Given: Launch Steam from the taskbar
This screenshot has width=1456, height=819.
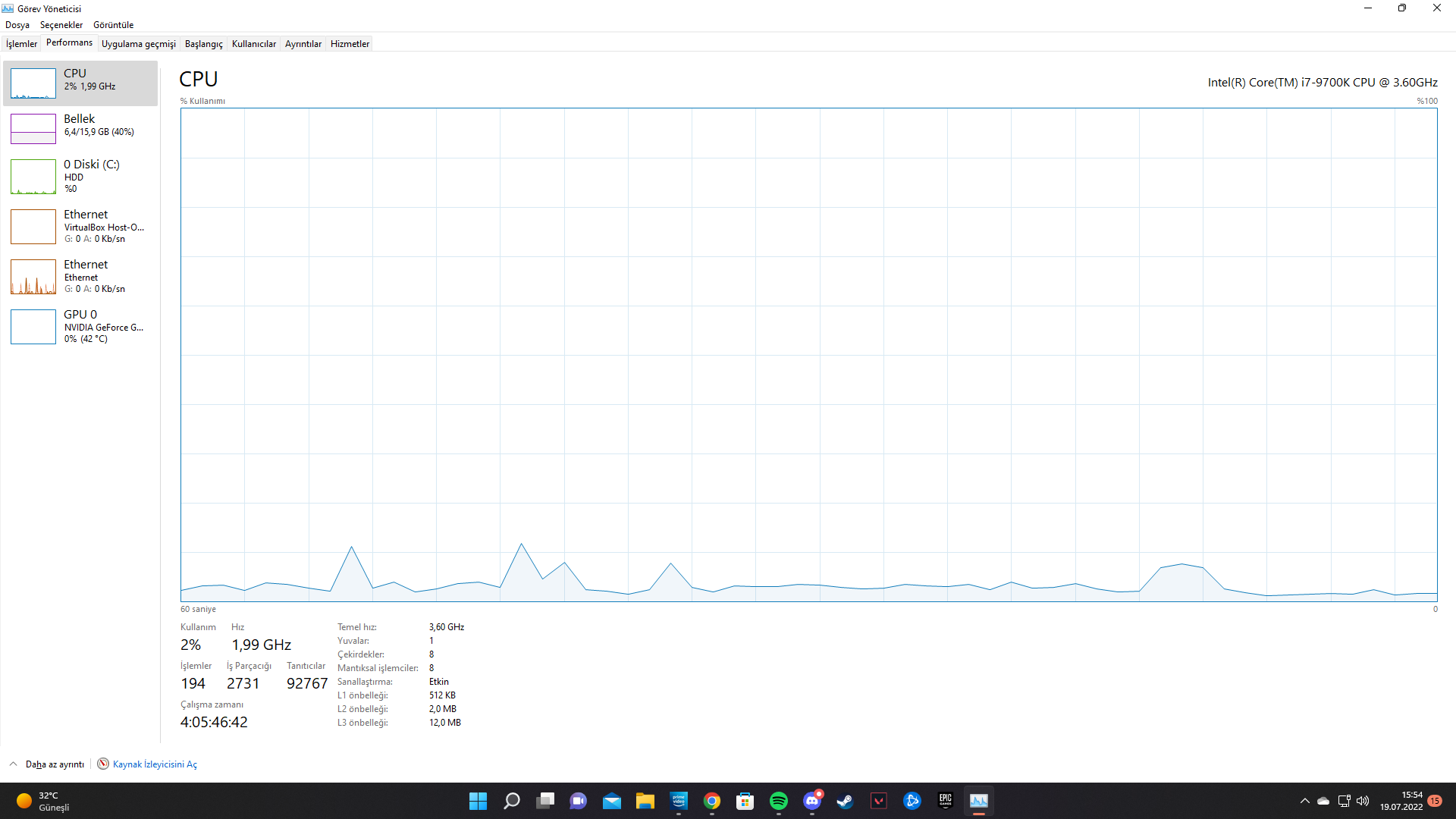Looking at the screenshot, I should coord(845,801).
